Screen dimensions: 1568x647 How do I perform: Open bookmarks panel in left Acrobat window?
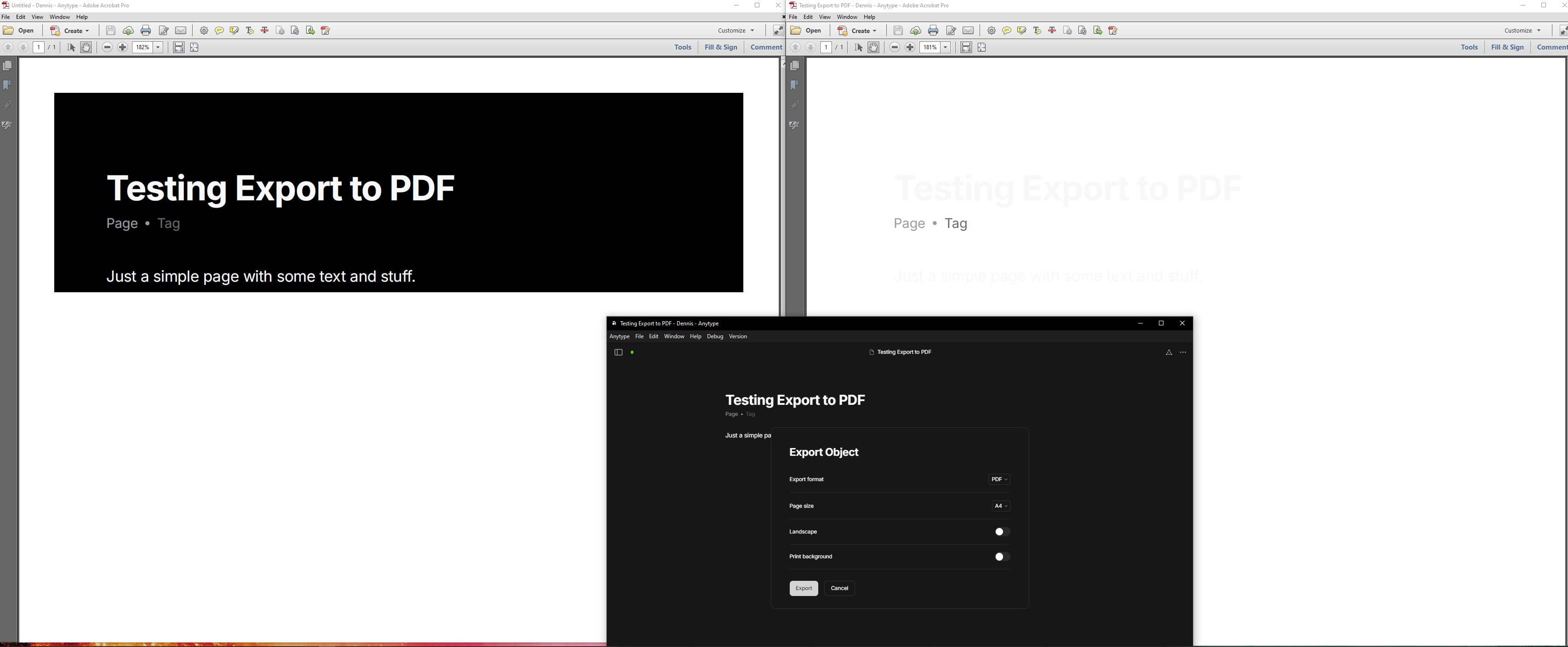coord(7,85)
